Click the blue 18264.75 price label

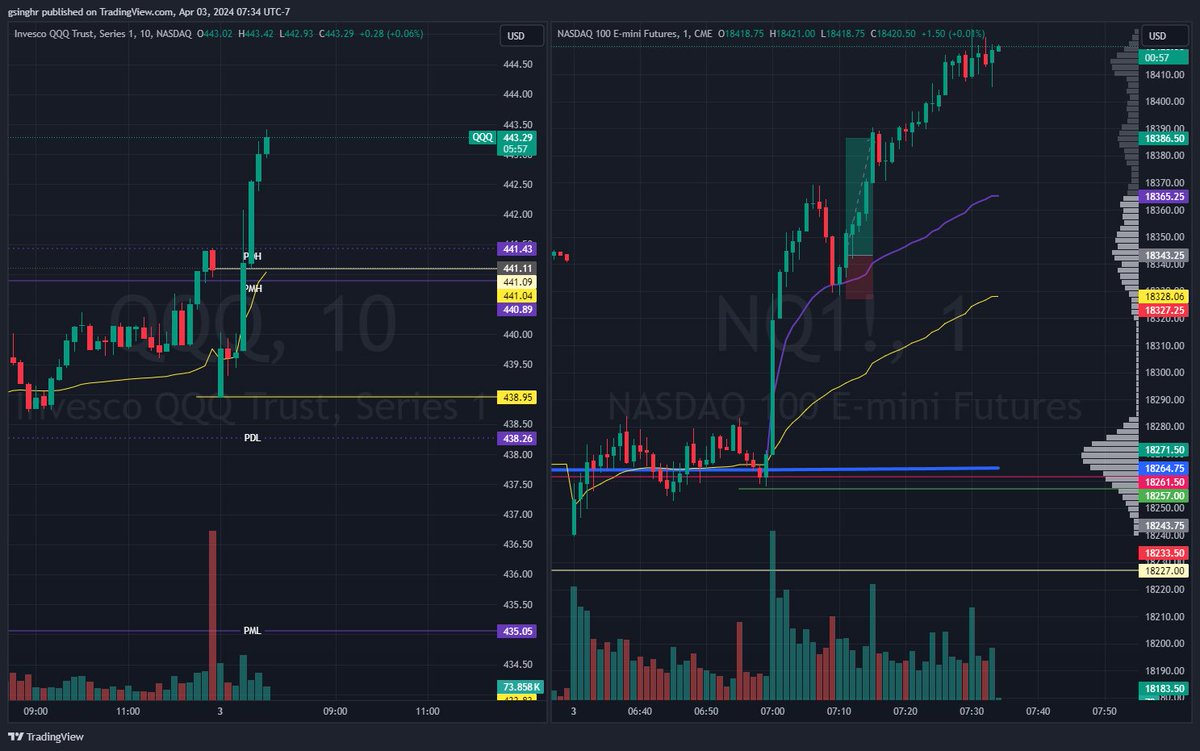click(1163, 468)
